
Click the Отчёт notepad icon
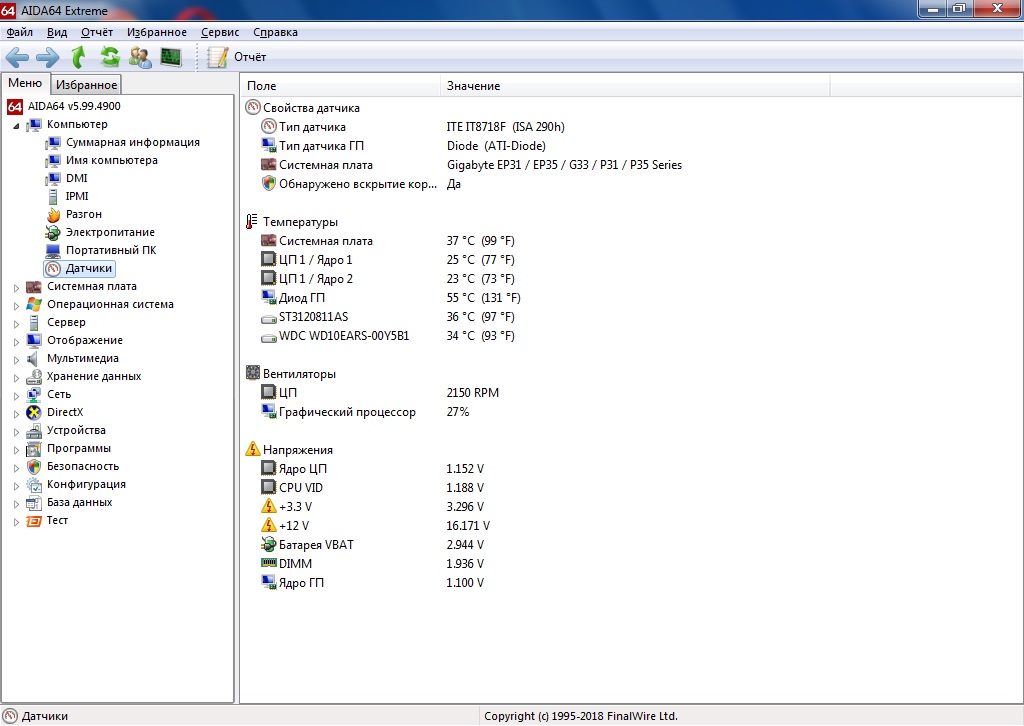coord(217,57)
